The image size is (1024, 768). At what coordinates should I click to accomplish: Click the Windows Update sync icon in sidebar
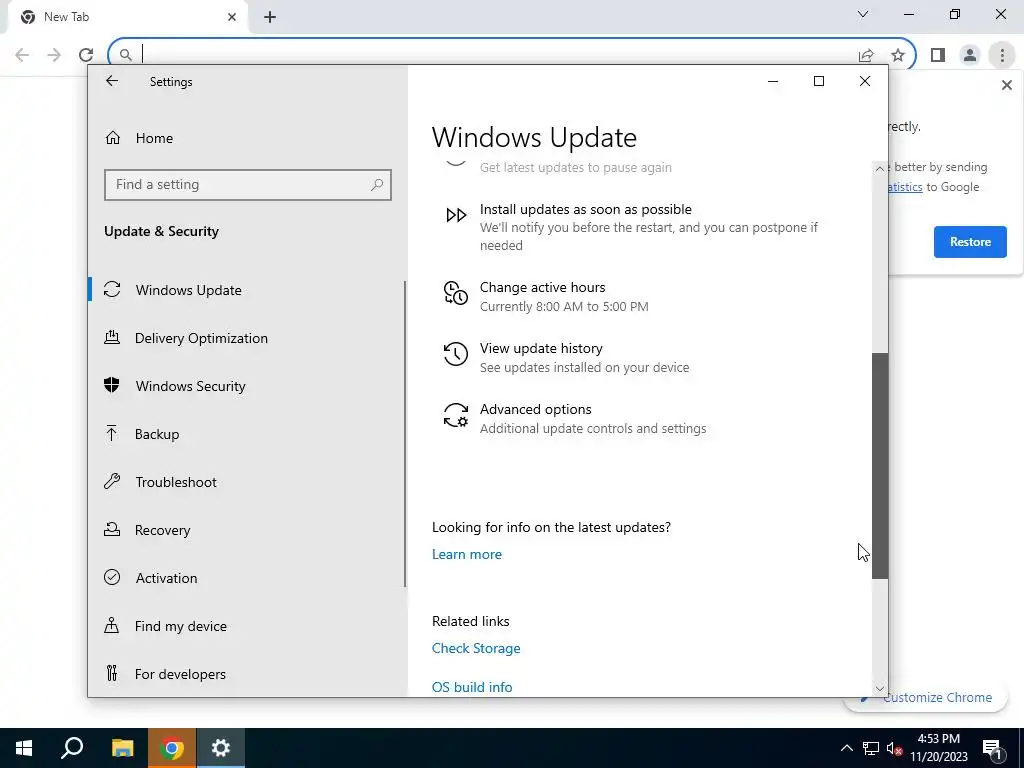click(112, 289)
